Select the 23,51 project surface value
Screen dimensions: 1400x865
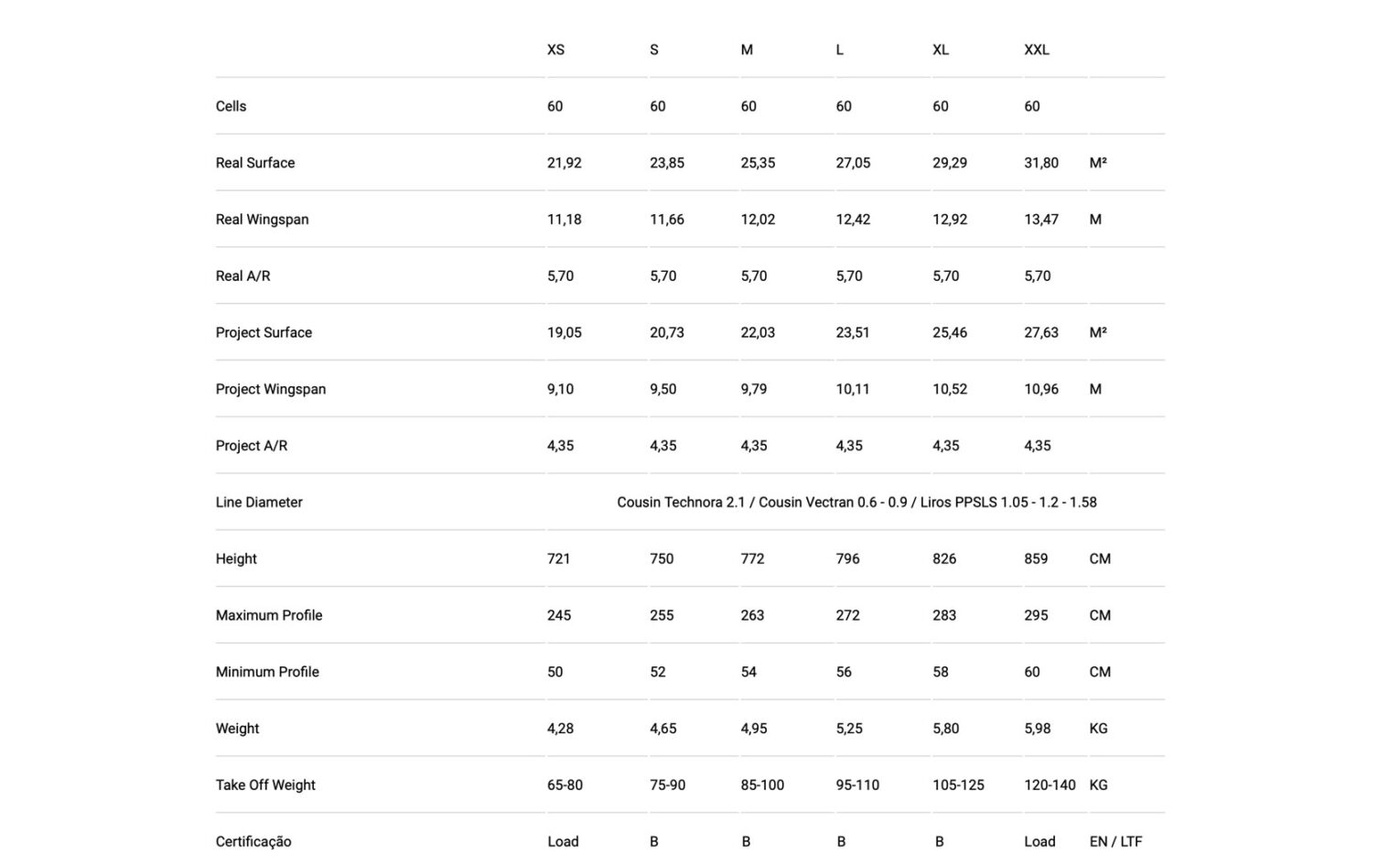852,333
